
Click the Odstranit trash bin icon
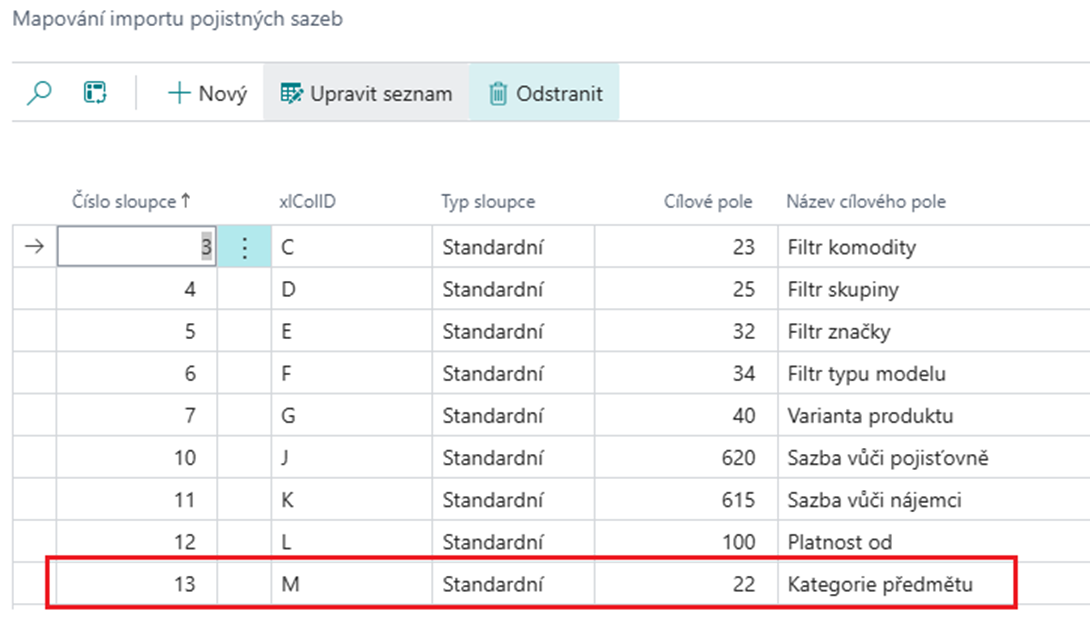pos(497,94)
